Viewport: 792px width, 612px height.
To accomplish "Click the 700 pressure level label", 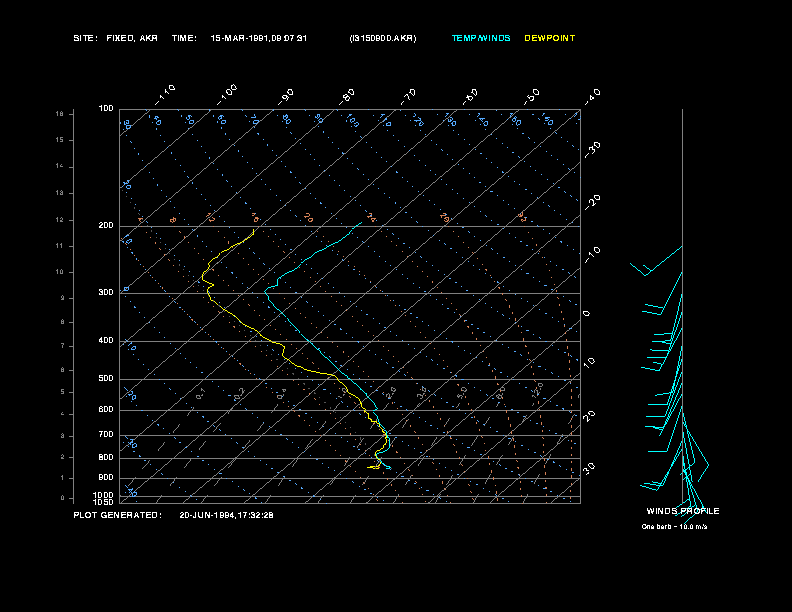I will 106,435.
